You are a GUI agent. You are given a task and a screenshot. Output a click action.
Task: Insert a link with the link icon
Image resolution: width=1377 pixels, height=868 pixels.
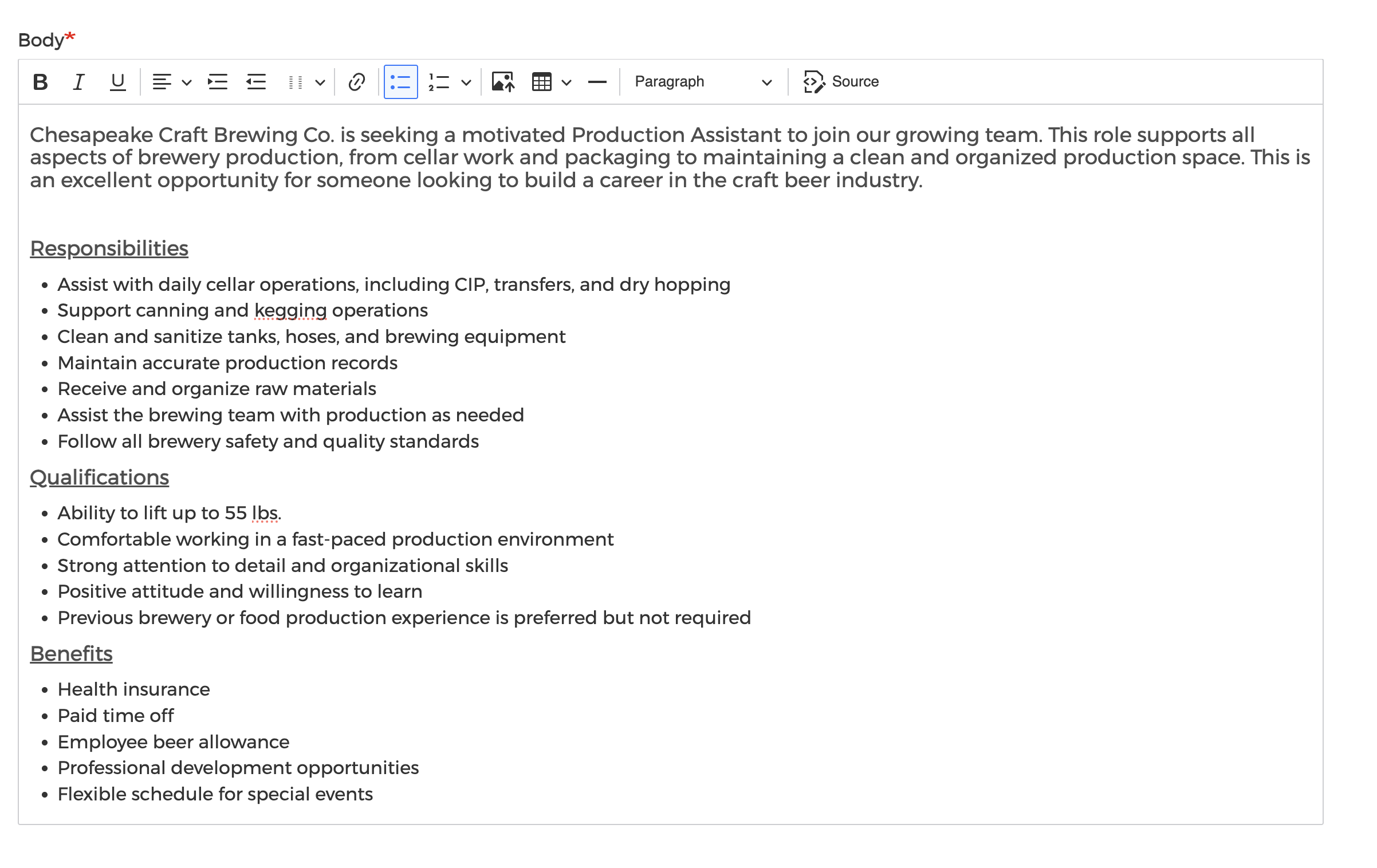(x=357, y=82)
